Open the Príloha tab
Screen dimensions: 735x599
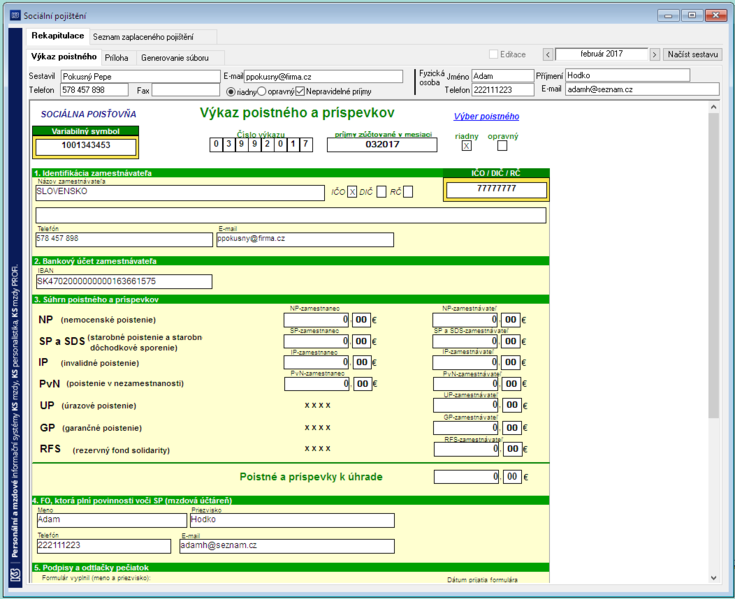(116, 58)
